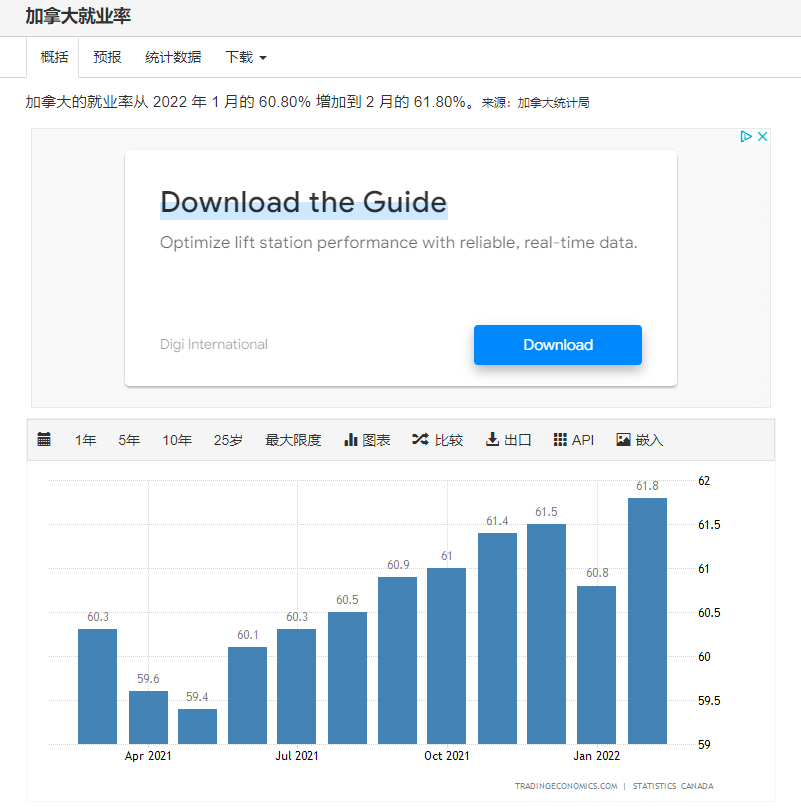This screenshot has width=801, height=808.
Task: Click the 加拿大就业率 page title
Action: point(78,16)
